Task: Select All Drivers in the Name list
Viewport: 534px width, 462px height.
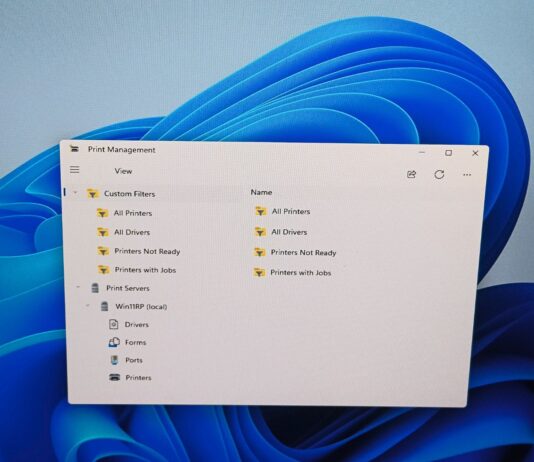Action: [289, 232]
